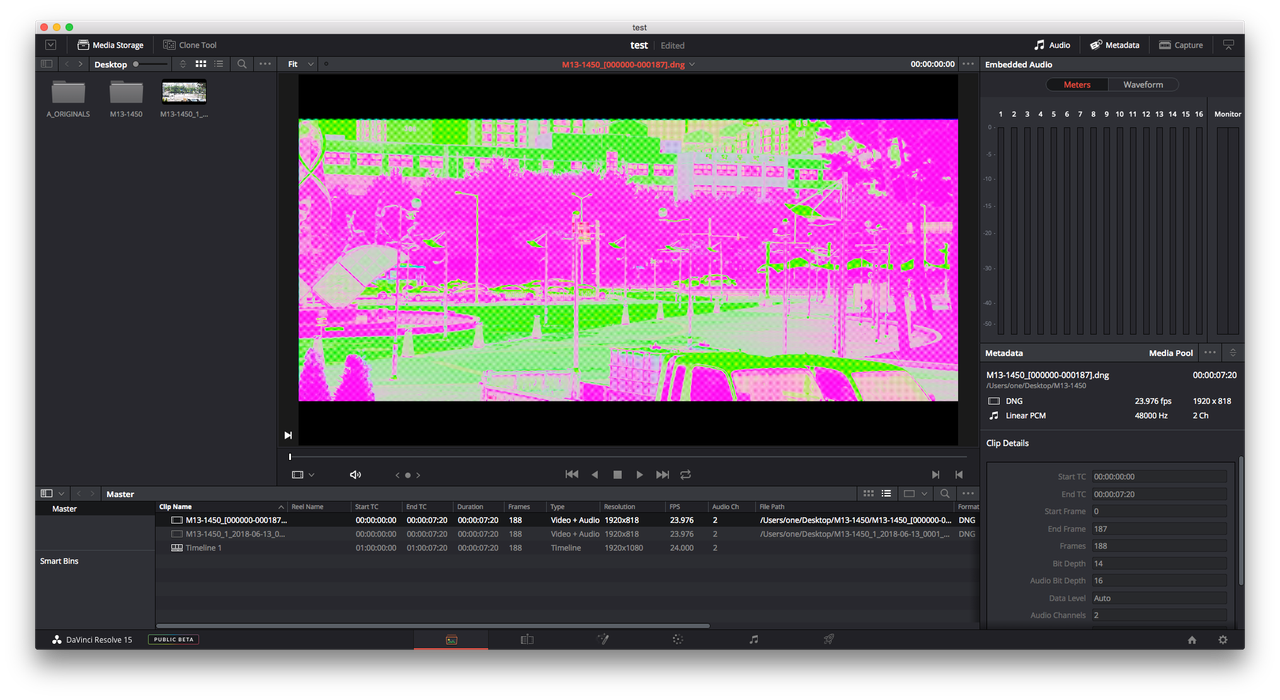The width and height of the screenshot is (1280, 700).
Task: Open workspace dropdown arrow icon top-left
Action: 51,45
